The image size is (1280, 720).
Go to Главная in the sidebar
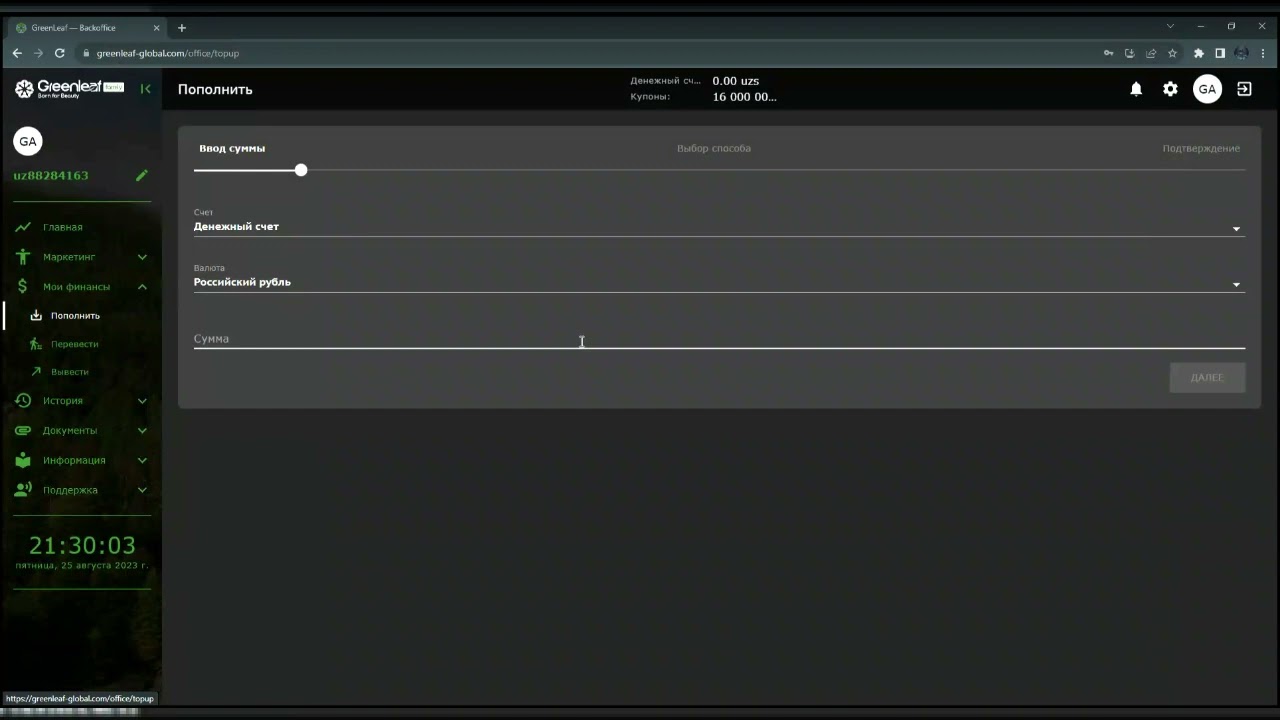[62, 227]
